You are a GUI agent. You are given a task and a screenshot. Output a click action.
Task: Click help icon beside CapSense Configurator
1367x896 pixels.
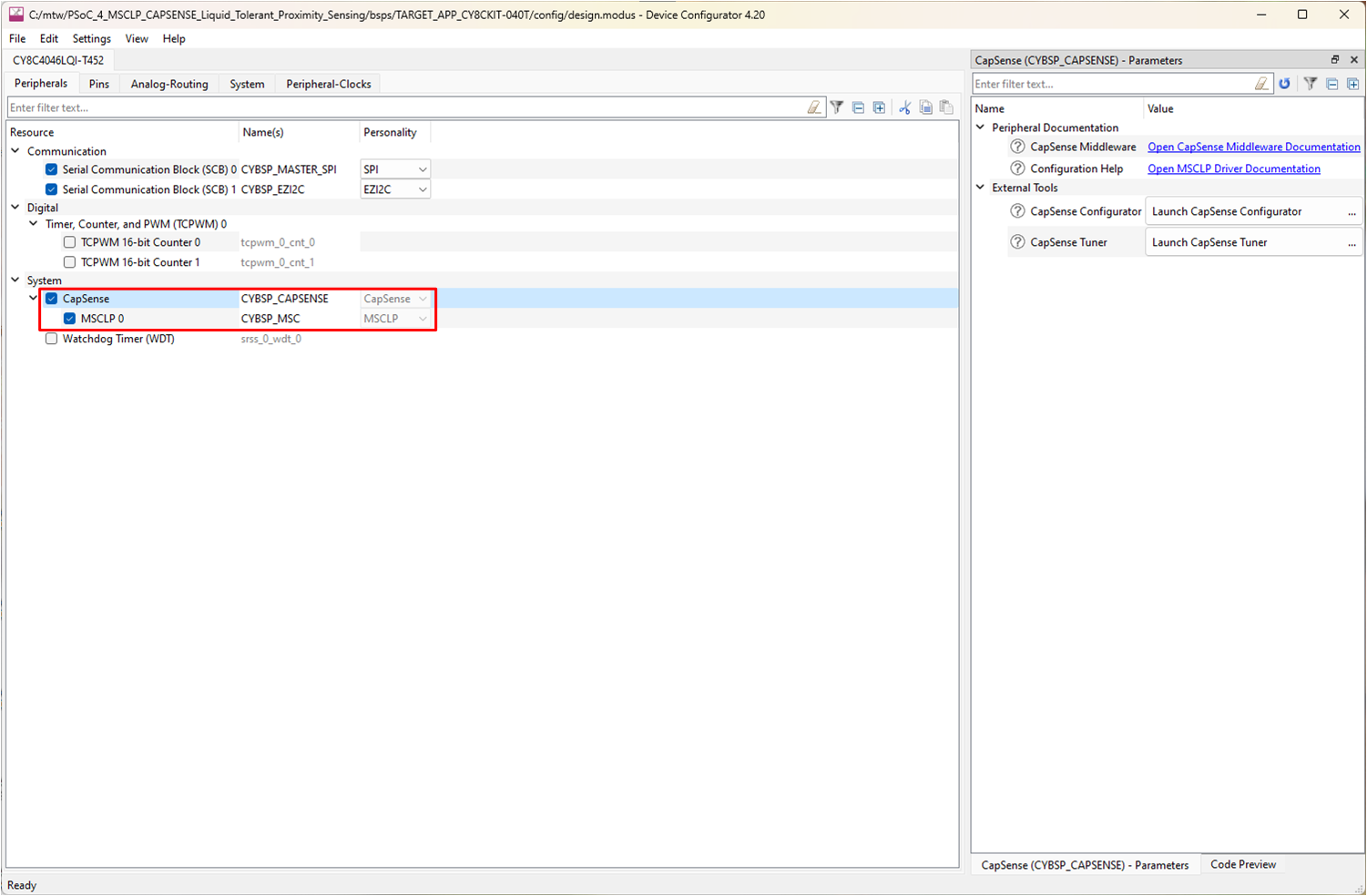(x=1018, y=211)
